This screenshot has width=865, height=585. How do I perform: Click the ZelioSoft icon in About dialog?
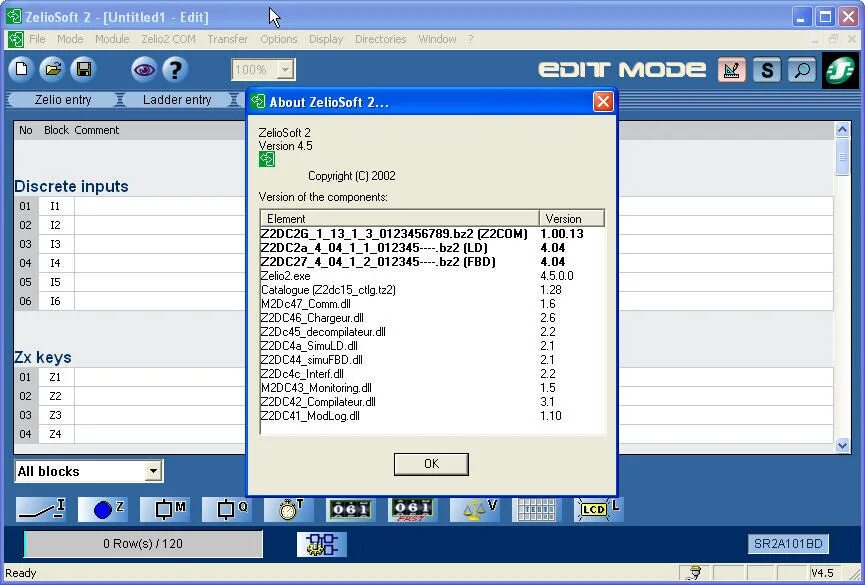click(x=266, y=159)
